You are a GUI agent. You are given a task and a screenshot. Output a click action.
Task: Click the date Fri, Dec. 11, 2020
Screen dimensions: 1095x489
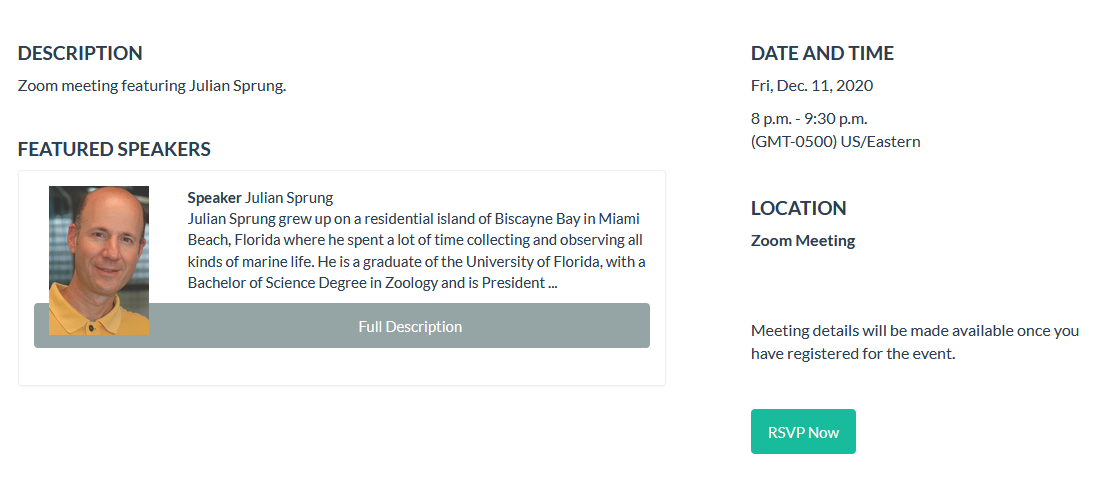(x=811, y=85)
